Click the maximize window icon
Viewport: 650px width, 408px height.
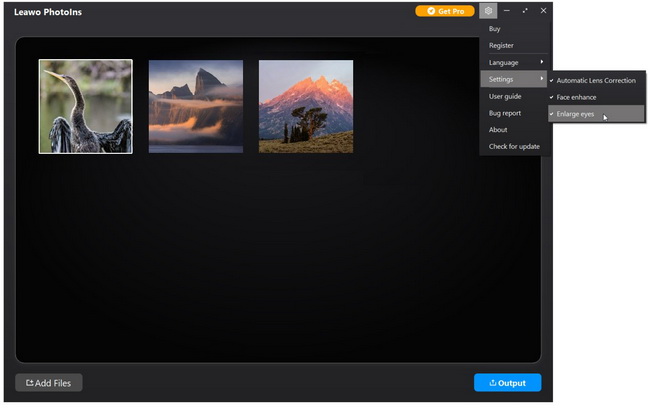(525, 11)
